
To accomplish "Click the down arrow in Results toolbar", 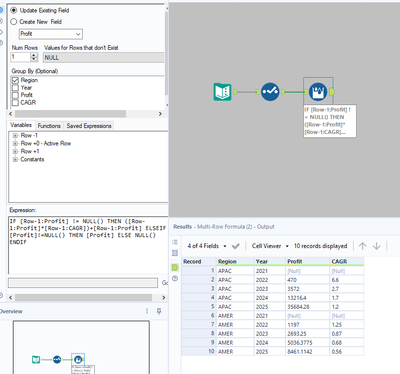I will tap(376, 246).
